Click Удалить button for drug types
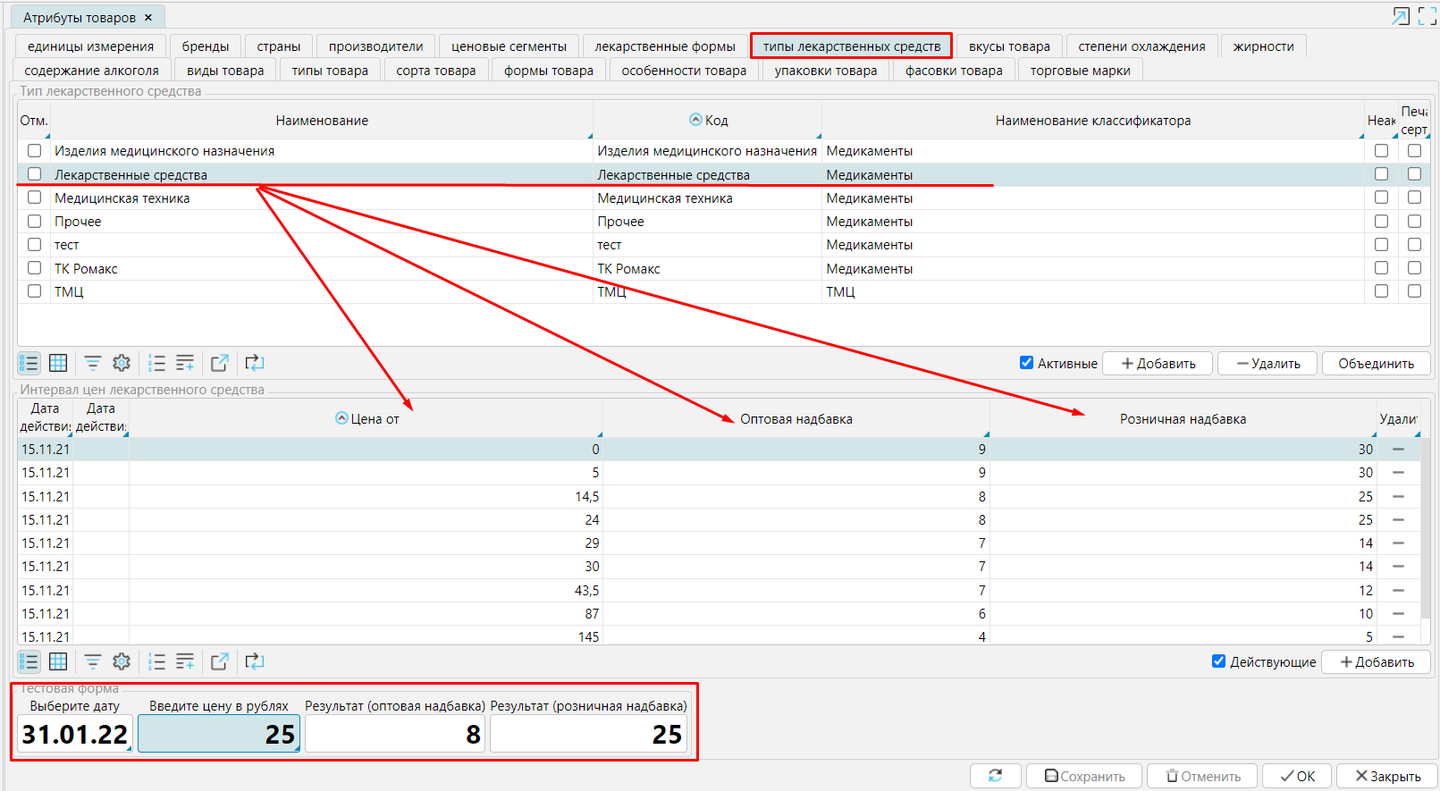 [x=1267, y=363]
